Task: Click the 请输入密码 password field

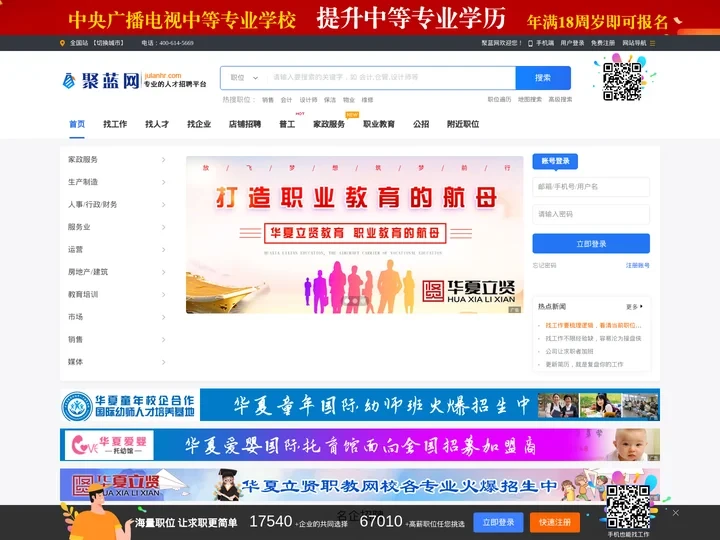Action: (591, 214)
